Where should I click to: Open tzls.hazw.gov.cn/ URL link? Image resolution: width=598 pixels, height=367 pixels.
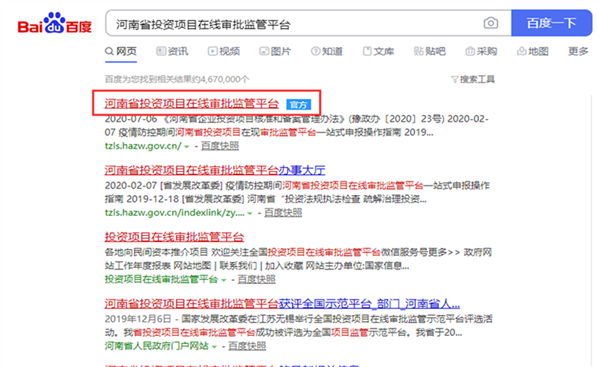pyautogui.click(x=143, y=146)
